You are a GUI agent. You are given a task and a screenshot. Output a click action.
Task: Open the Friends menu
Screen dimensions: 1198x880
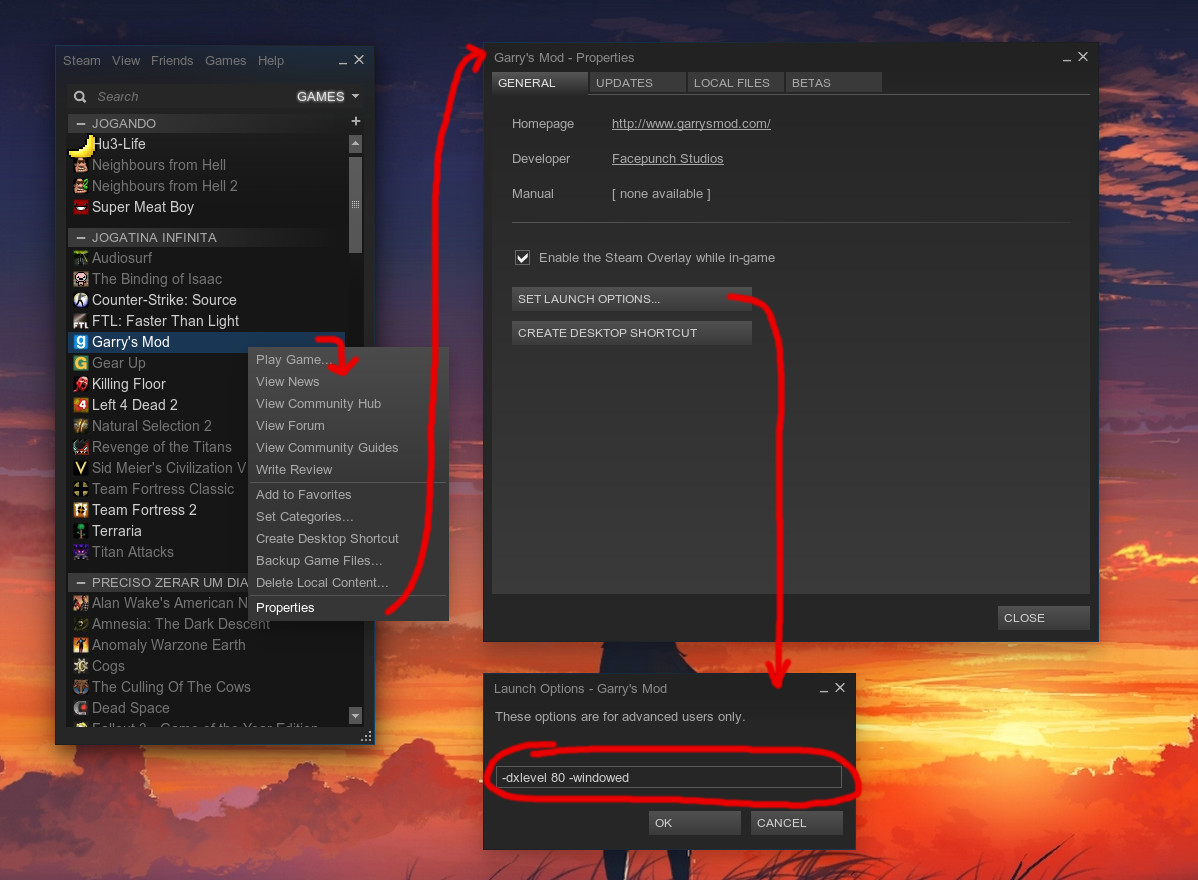point(172,60)
